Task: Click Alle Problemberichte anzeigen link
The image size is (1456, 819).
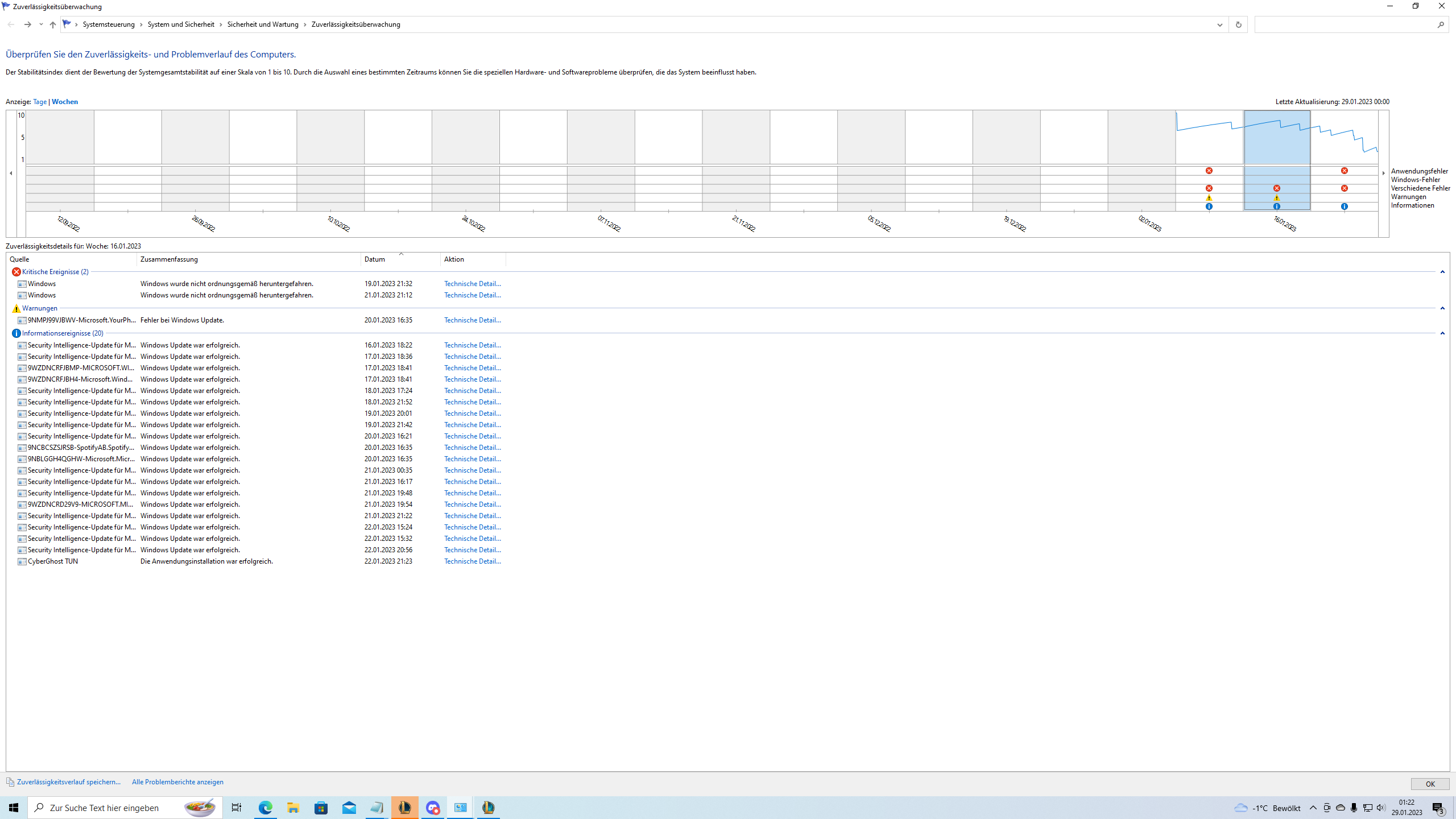Action: coord(177,782)
